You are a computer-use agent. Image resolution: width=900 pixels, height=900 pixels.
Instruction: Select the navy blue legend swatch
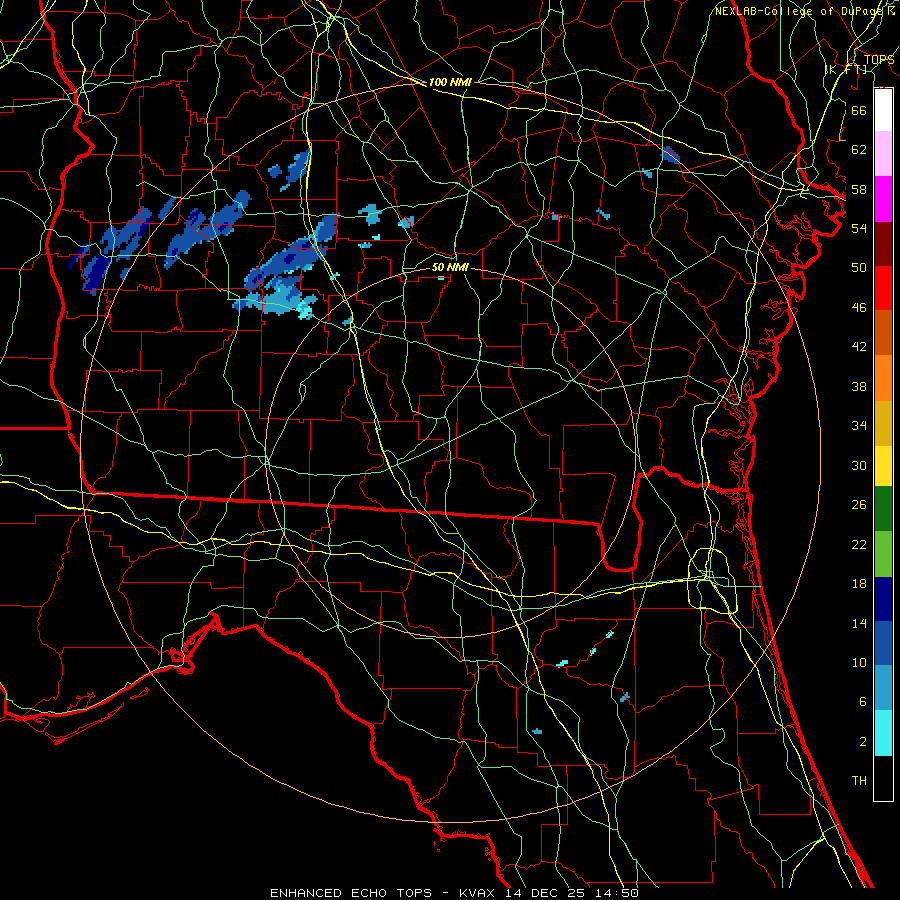coord(883,599)
